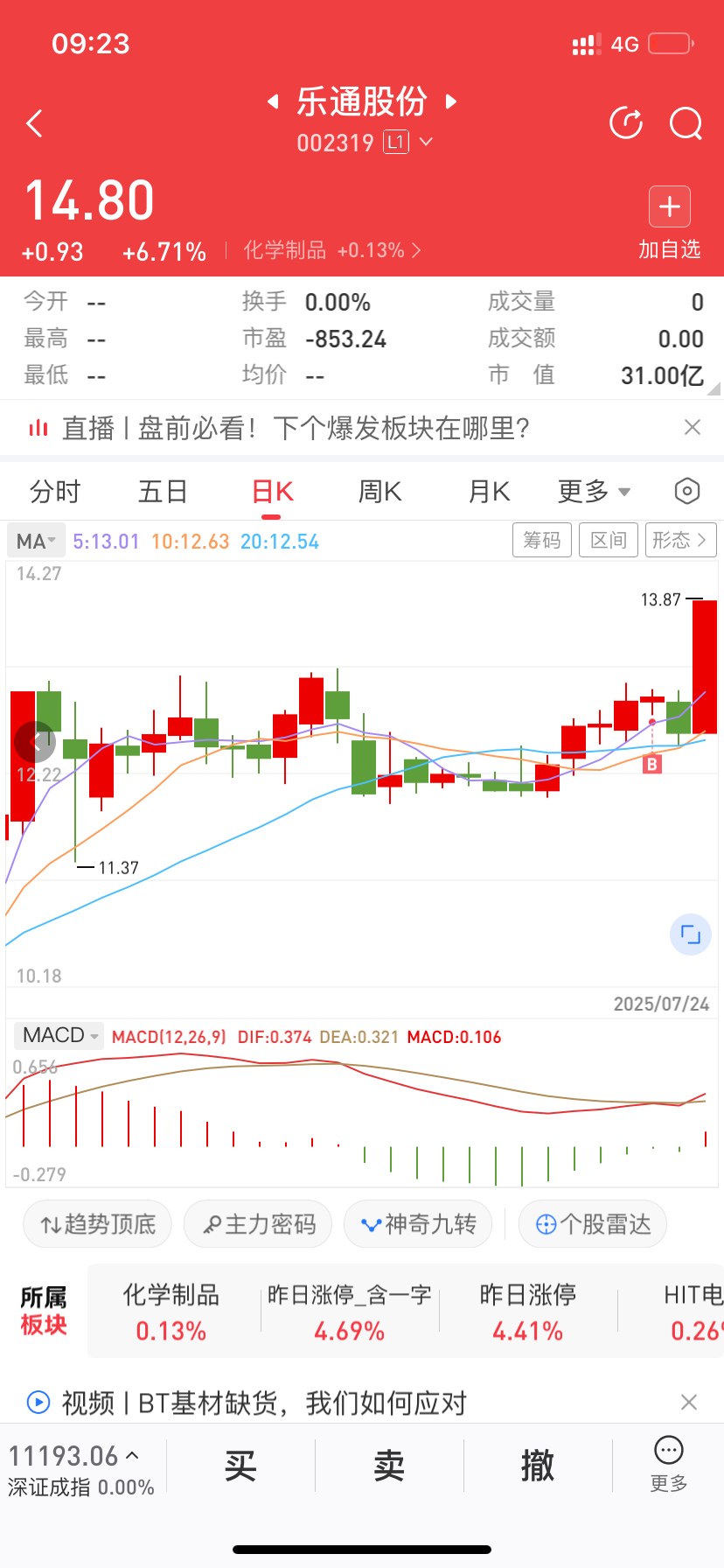
Task: Tap date label 2025/07/24
Action: point(661,1004)
